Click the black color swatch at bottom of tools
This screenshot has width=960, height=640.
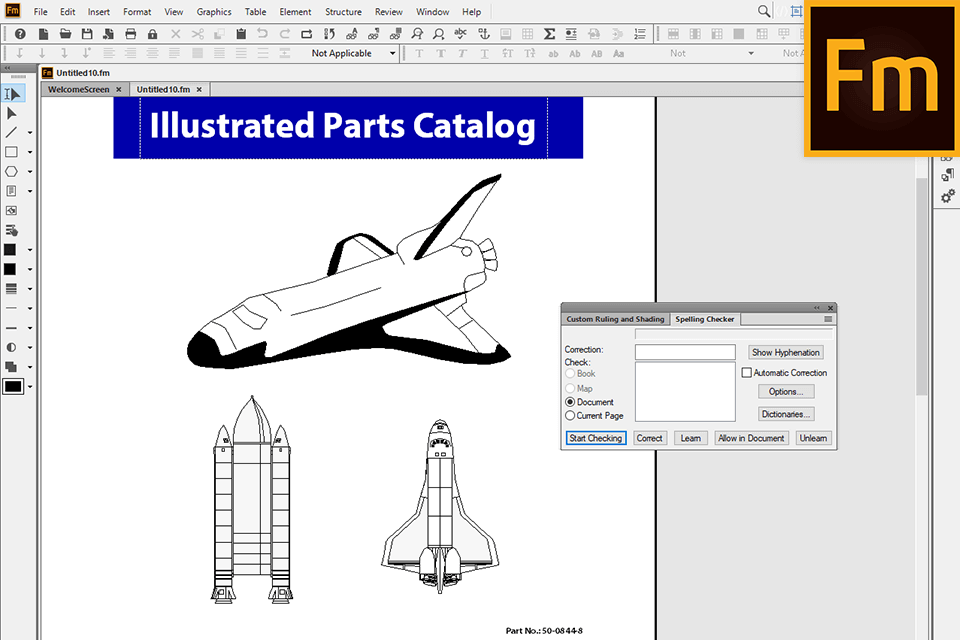coord(13,386)
